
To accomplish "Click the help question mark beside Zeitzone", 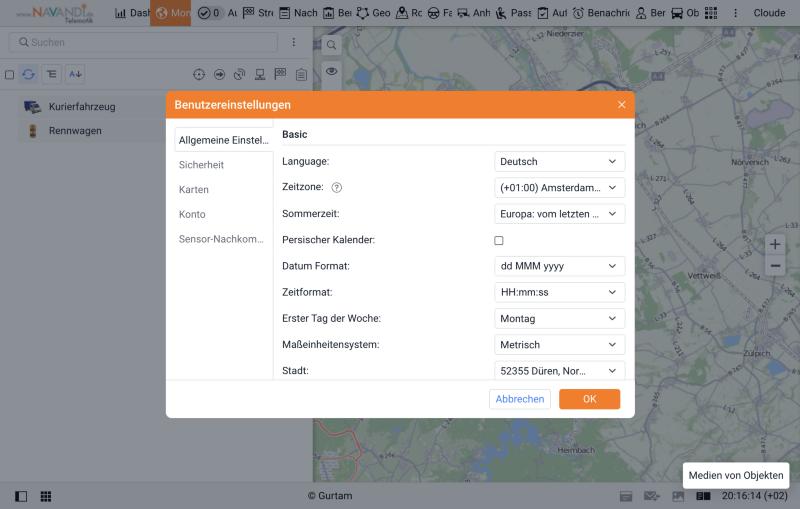I will tap(336, 188).
